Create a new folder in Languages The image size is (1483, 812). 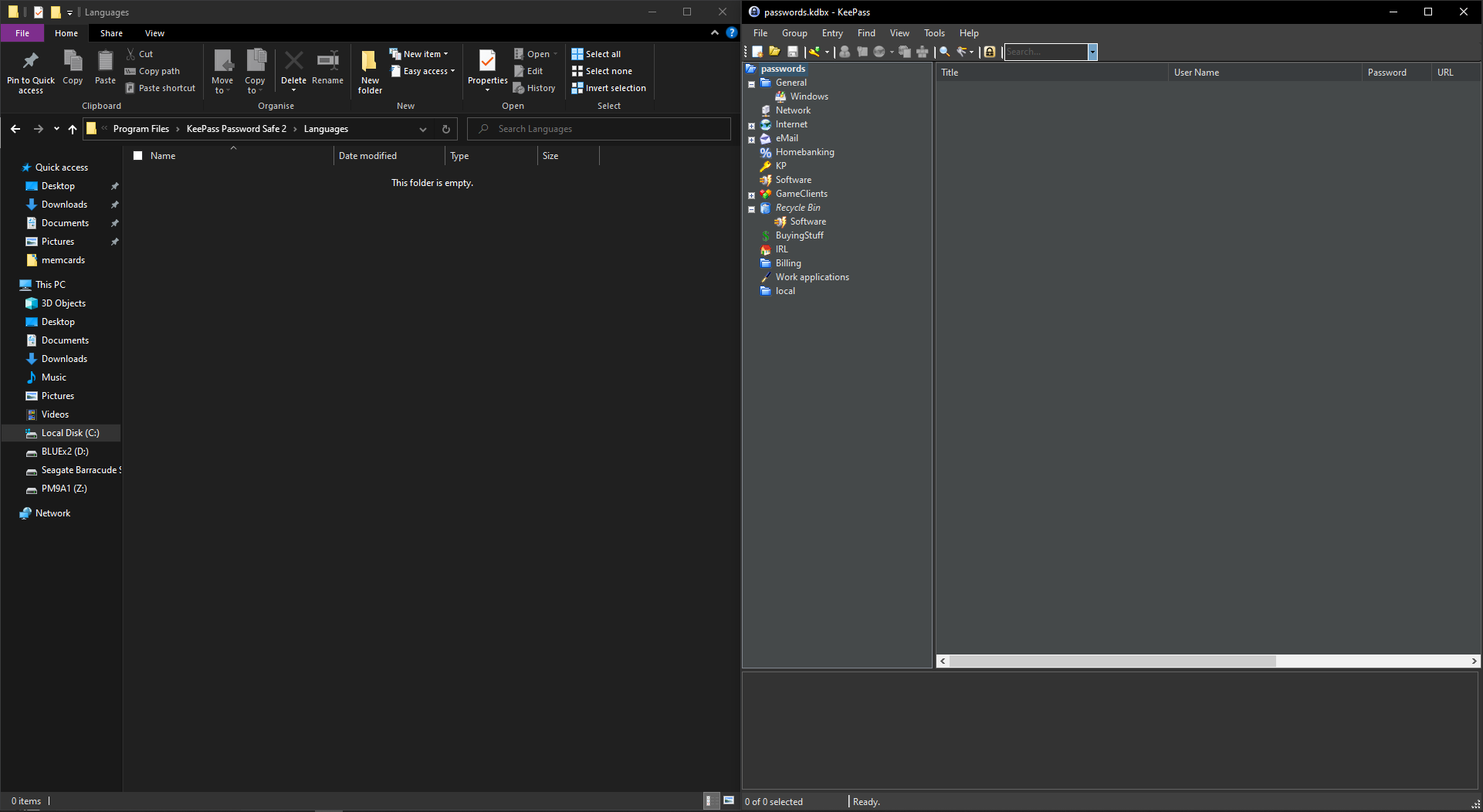click(x=369, y=71)
